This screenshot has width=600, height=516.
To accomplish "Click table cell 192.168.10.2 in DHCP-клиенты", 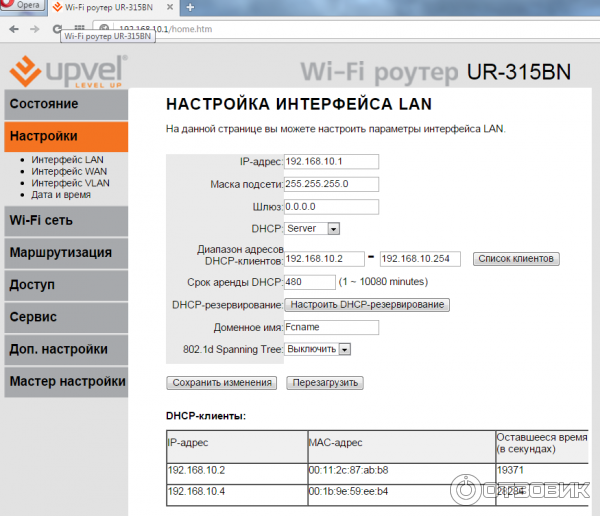I will pos(237,474).
